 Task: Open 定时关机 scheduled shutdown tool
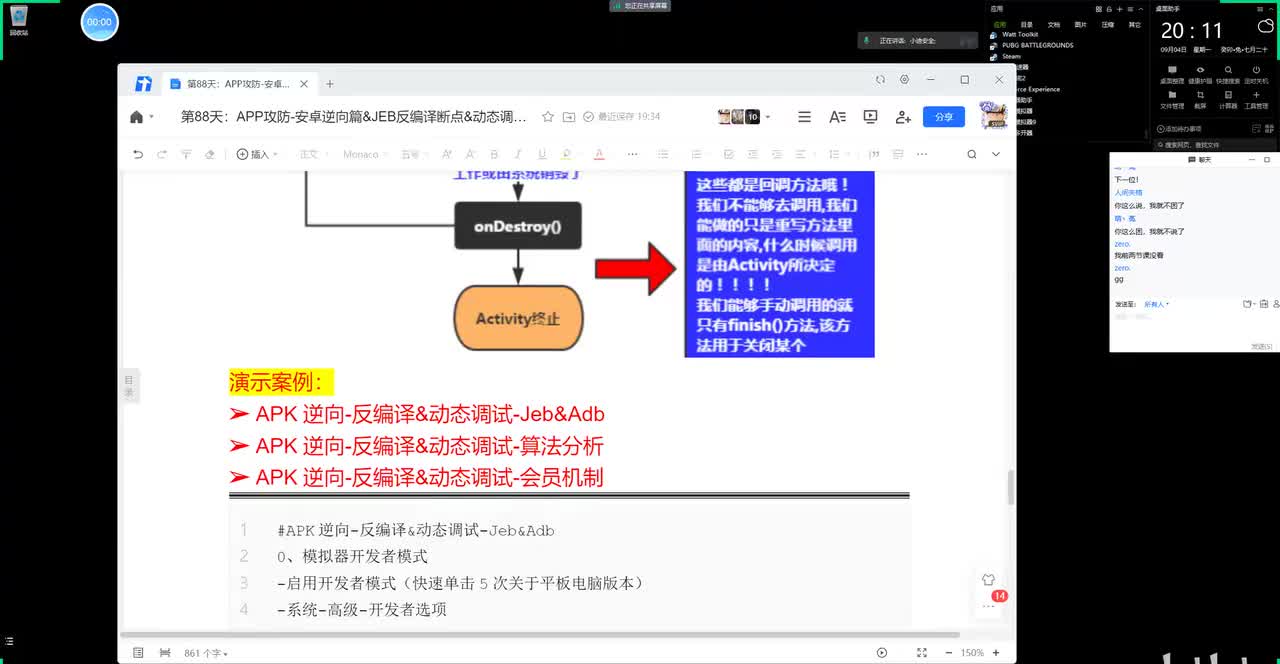[x=1256, y=75]
